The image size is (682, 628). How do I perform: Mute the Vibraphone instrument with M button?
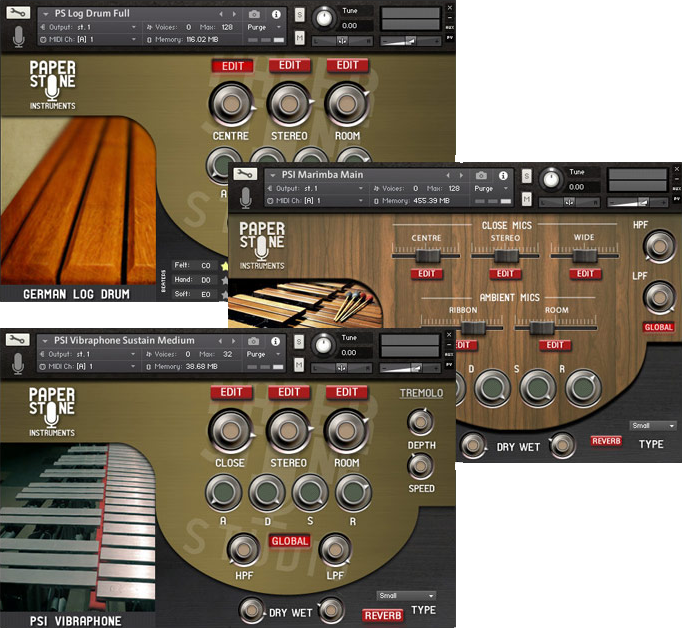(299, 364)
